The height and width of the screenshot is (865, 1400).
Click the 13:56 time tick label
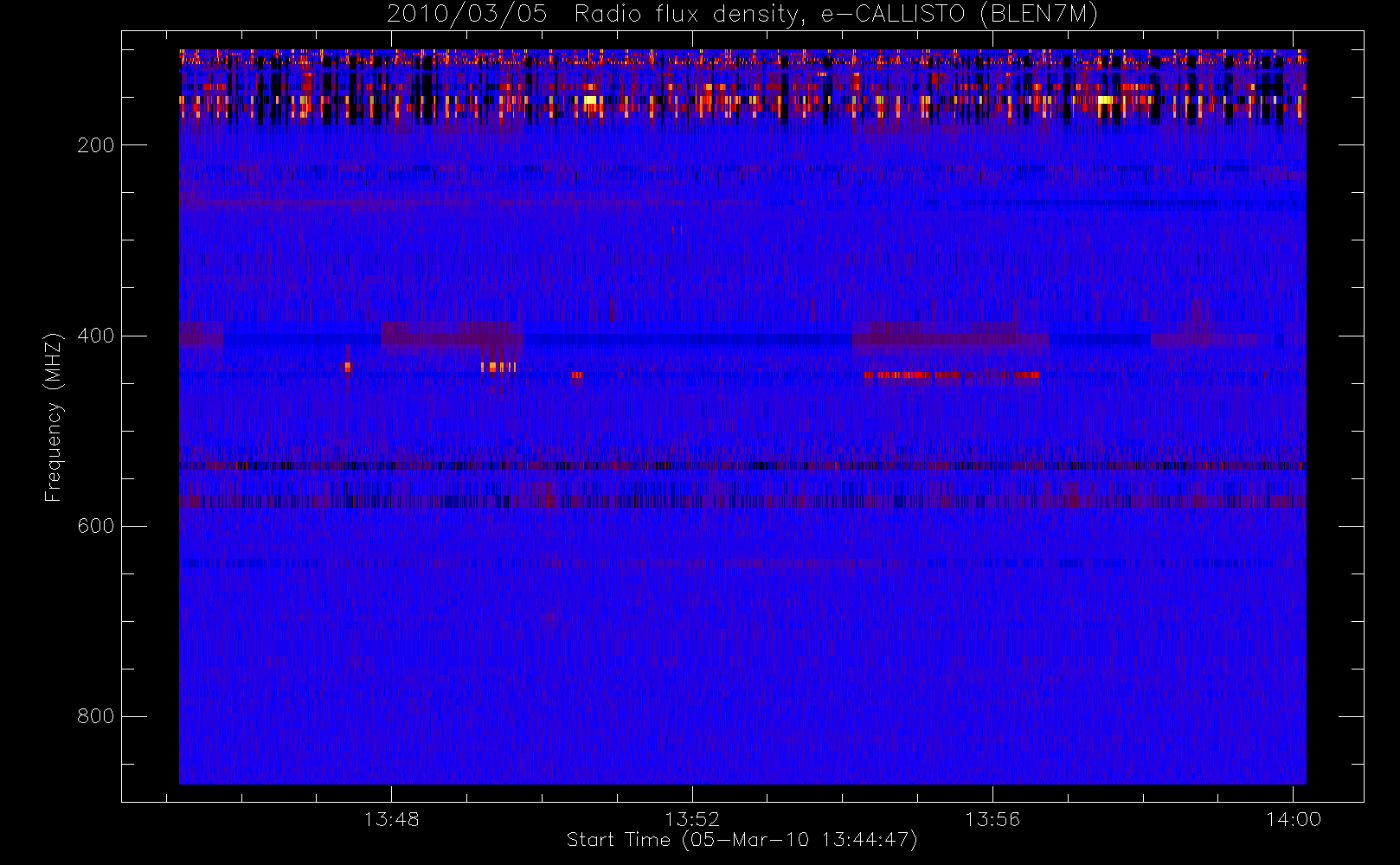tap(992, 819)
